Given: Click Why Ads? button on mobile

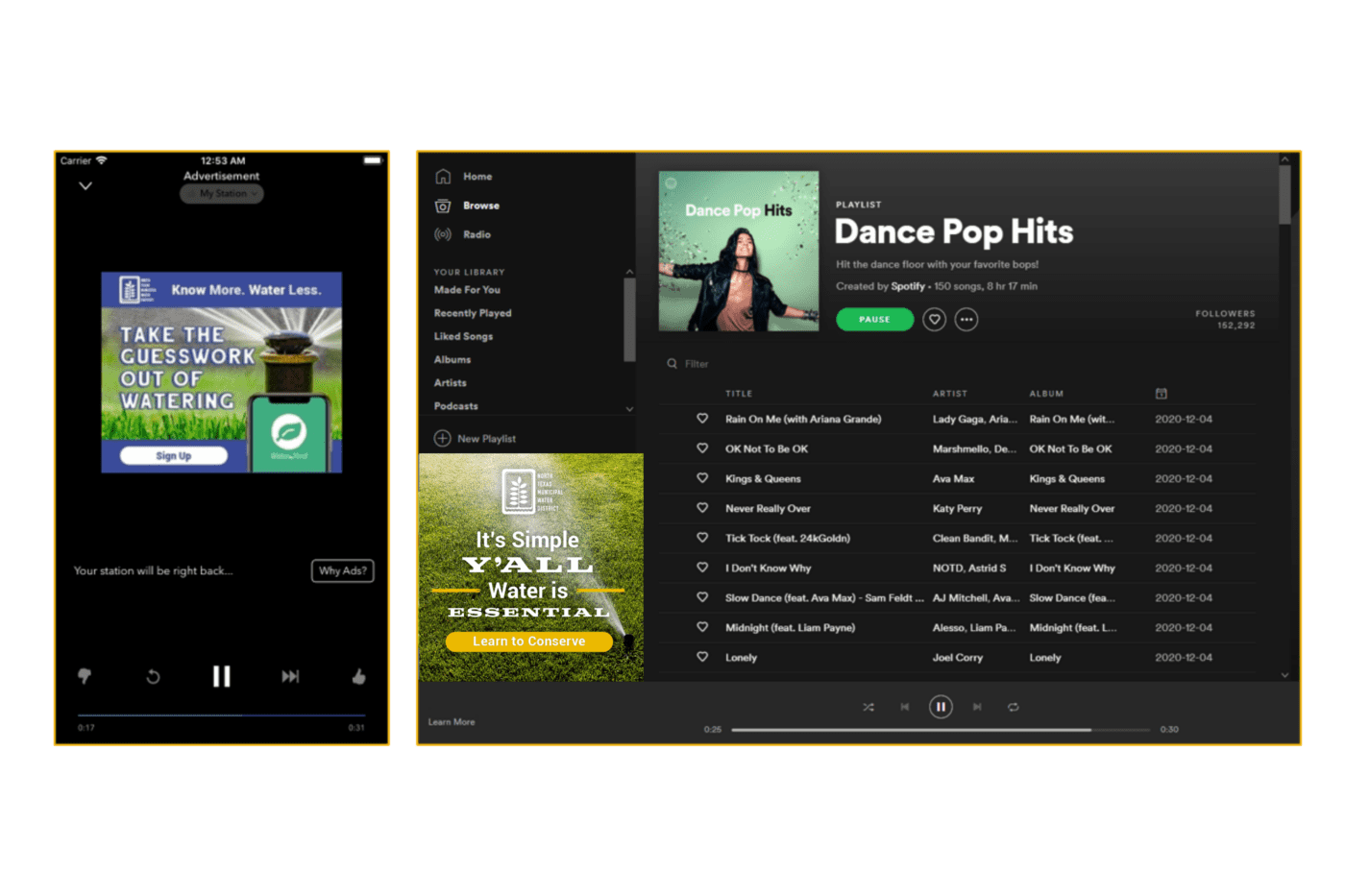Looking at the screenshot, I should click(x=343, y=570).
